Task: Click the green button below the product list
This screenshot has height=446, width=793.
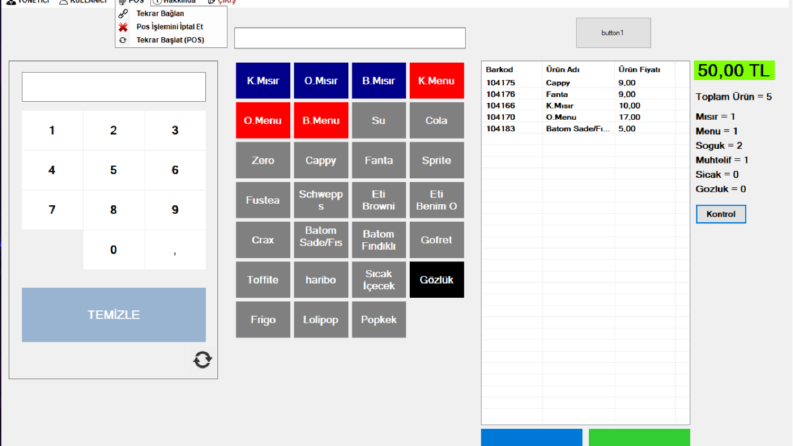Action: (639, 437)
